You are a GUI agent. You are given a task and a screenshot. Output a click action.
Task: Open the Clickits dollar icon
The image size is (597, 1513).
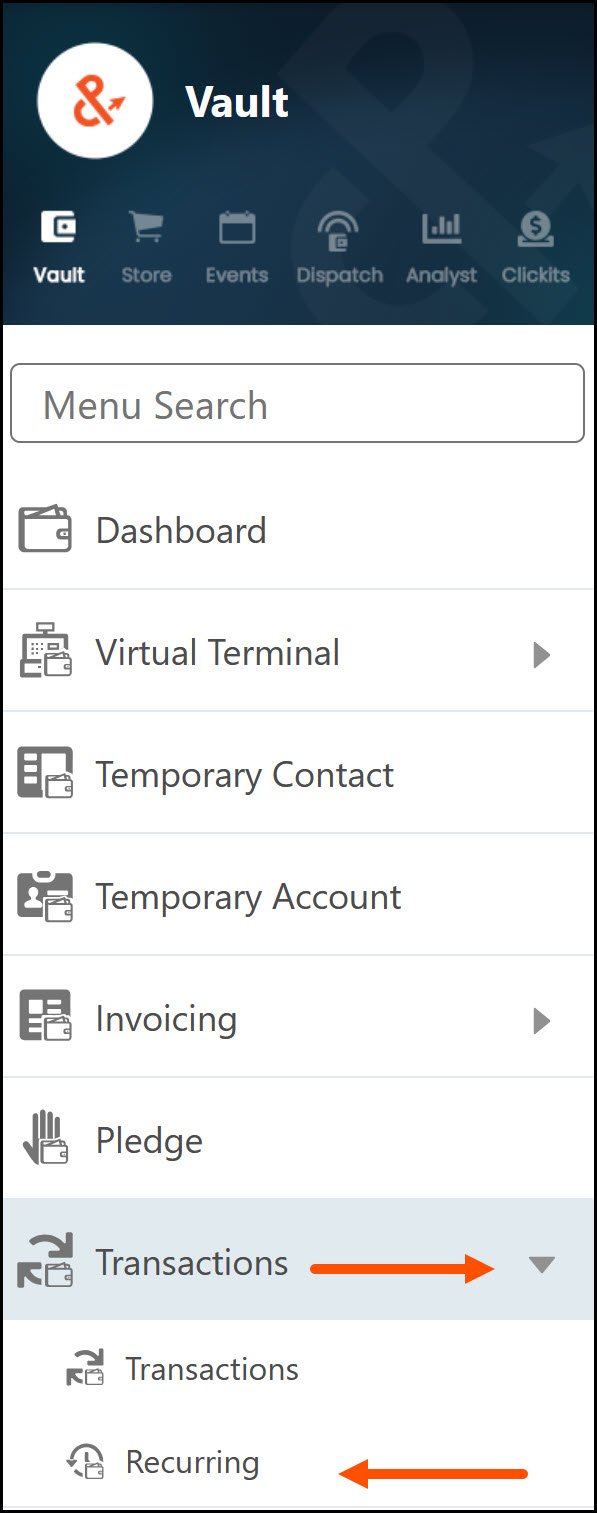(535, 229)
